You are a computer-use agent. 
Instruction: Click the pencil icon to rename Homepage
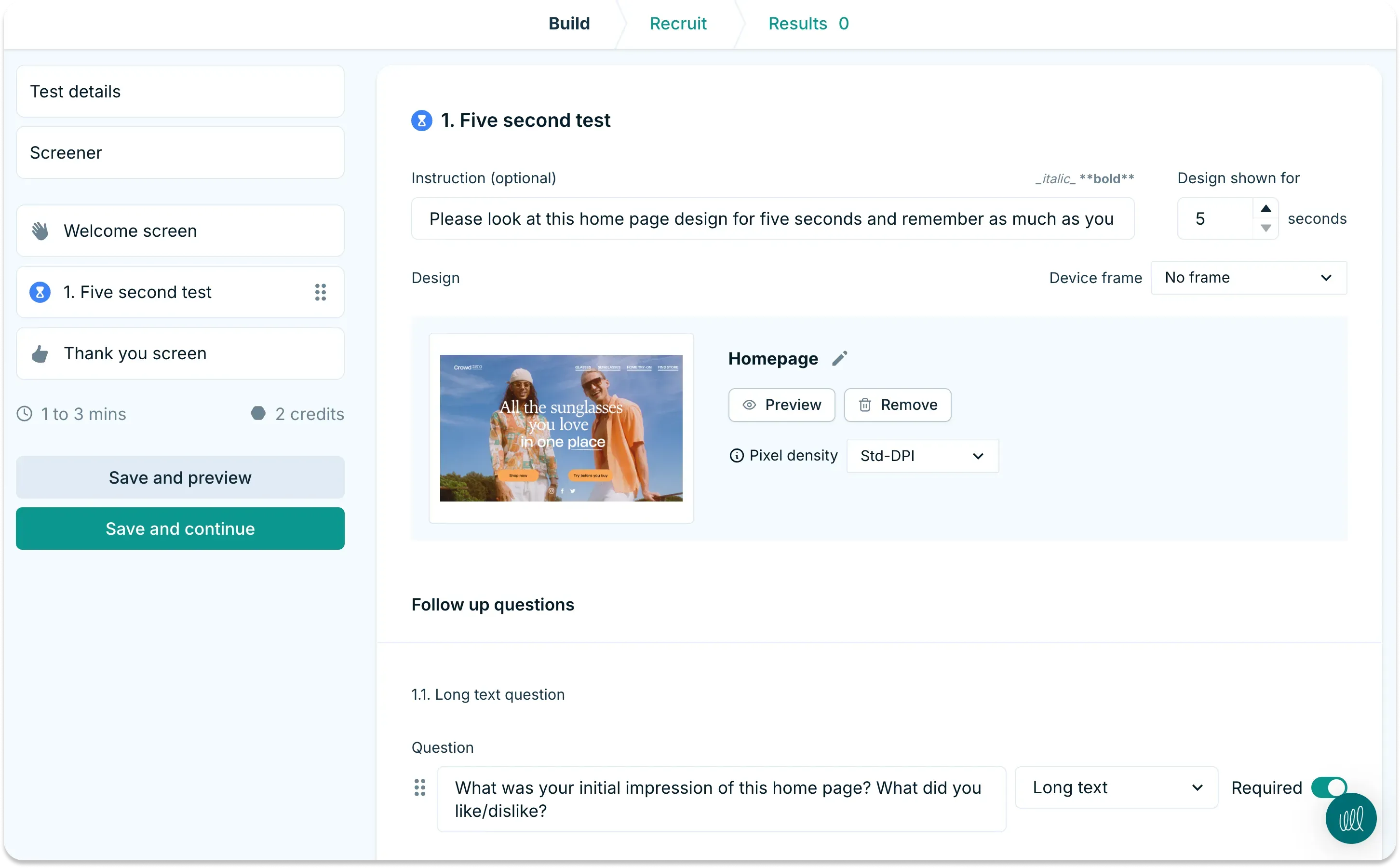pos(840,358)
